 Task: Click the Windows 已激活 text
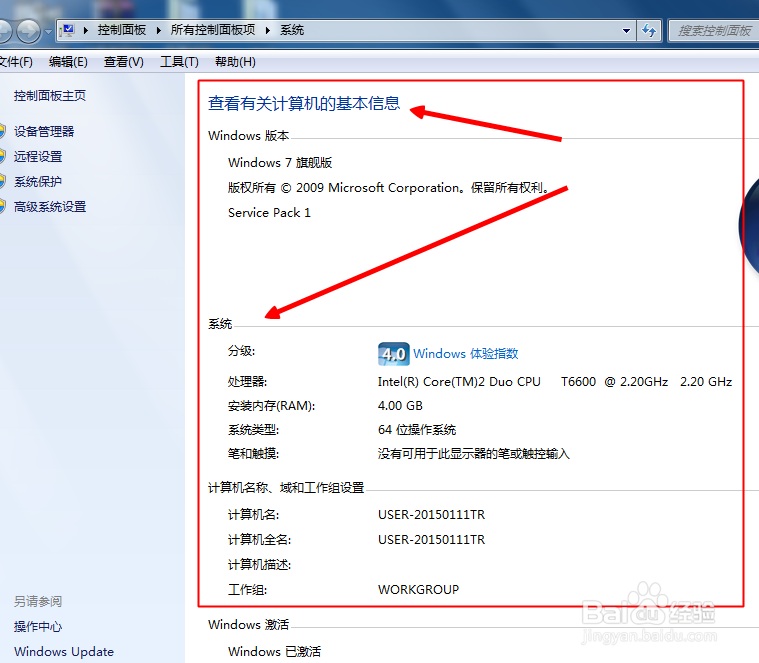[274, 652]
